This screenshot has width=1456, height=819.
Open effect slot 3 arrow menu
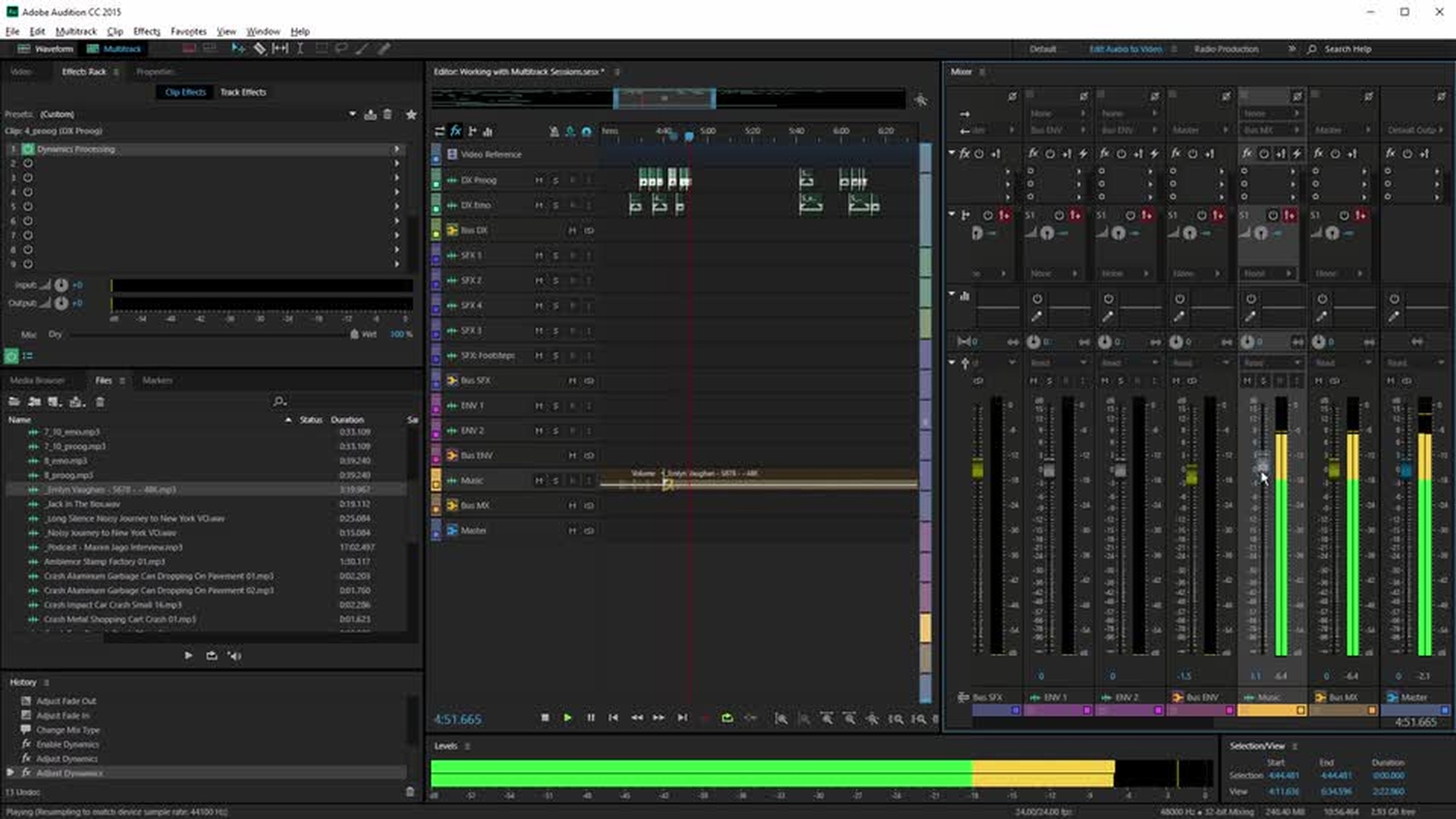397,177
